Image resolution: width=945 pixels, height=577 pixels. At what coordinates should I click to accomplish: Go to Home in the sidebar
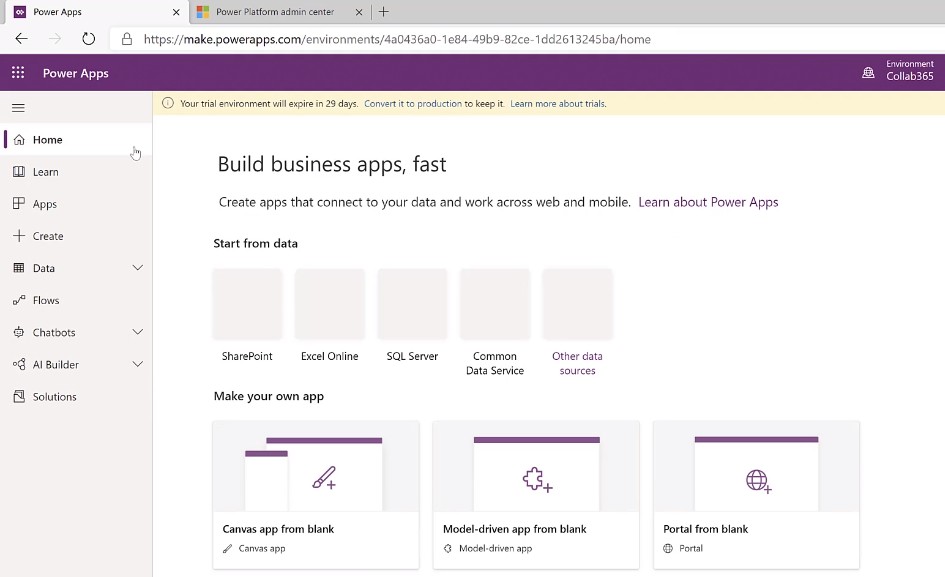(x=76, y=139)
